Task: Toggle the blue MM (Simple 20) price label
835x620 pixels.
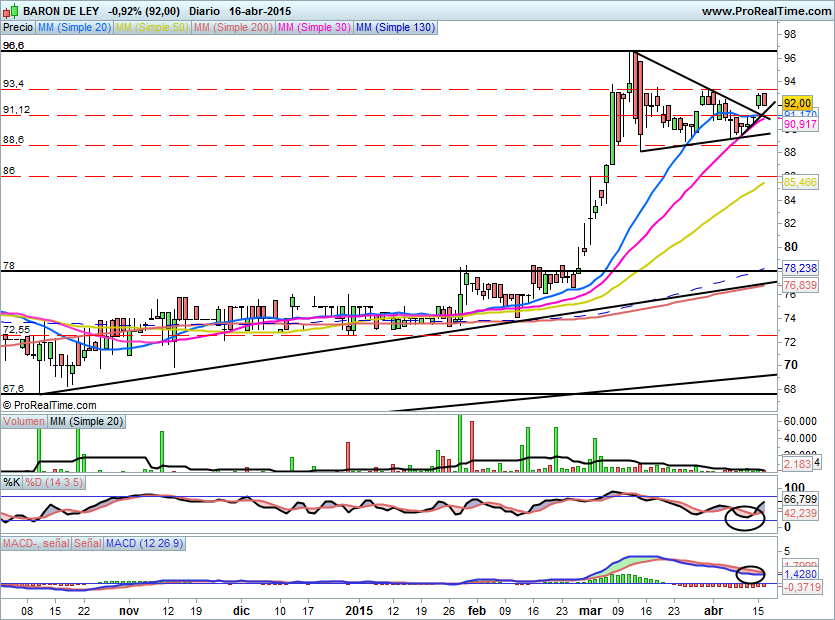Action: [75, 28]
